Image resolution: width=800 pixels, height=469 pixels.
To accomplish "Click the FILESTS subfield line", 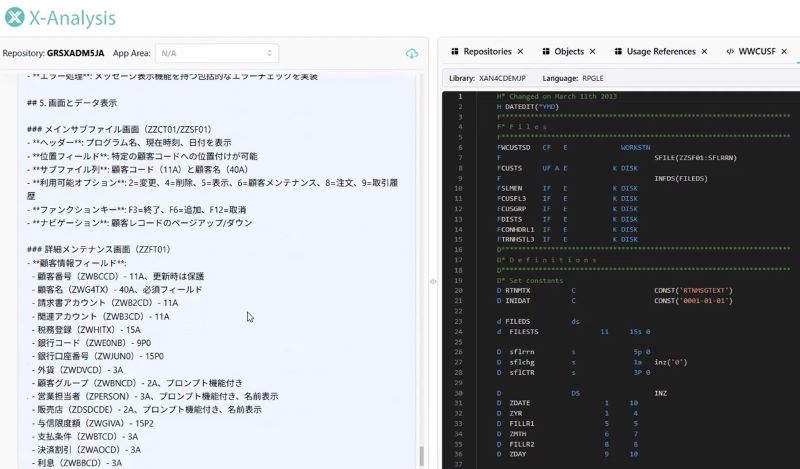I will 573,332.
